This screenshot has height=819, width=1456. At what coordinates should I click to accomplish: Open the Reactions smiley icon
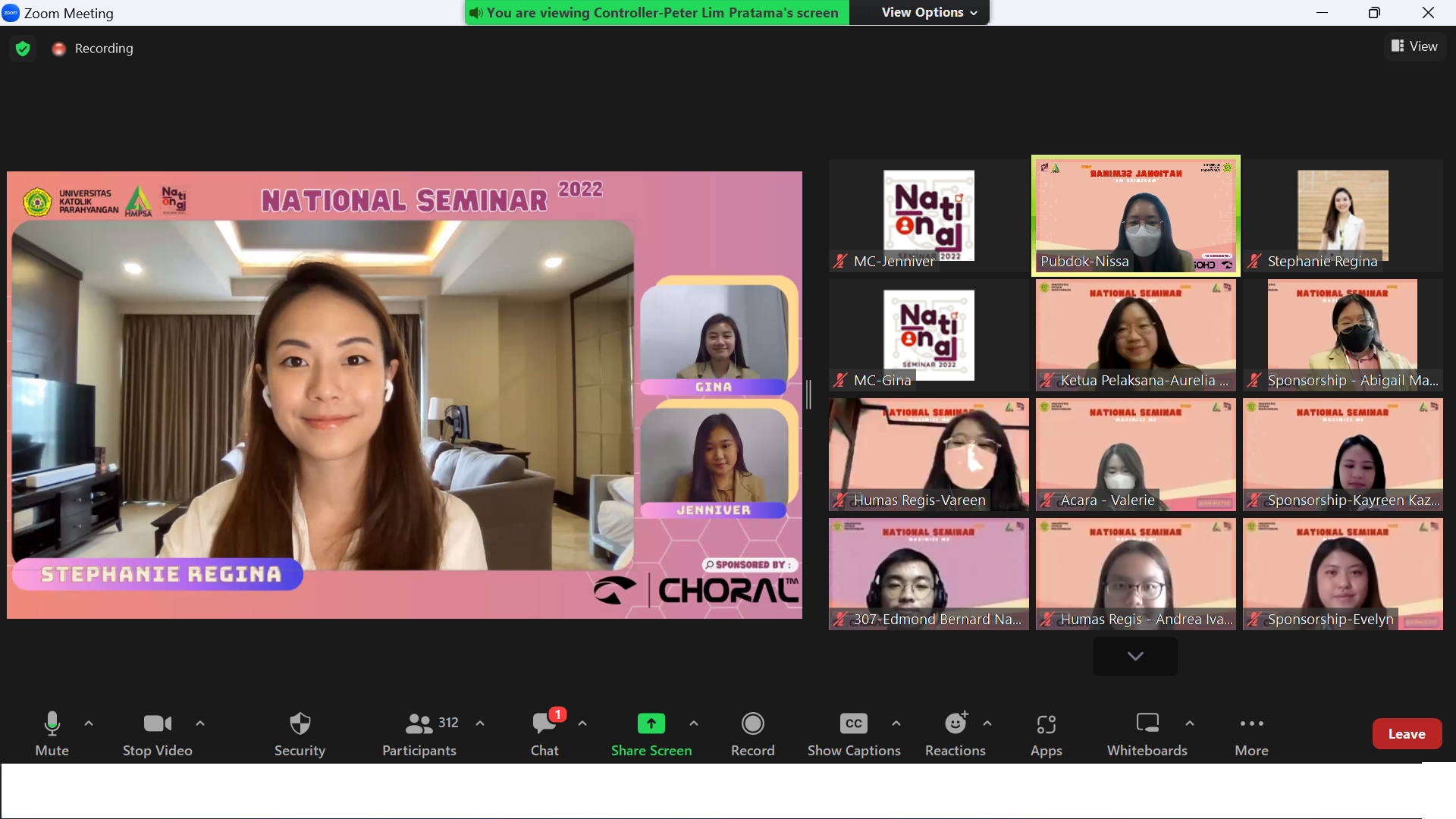pyautogui.click(x=955, y=724)
